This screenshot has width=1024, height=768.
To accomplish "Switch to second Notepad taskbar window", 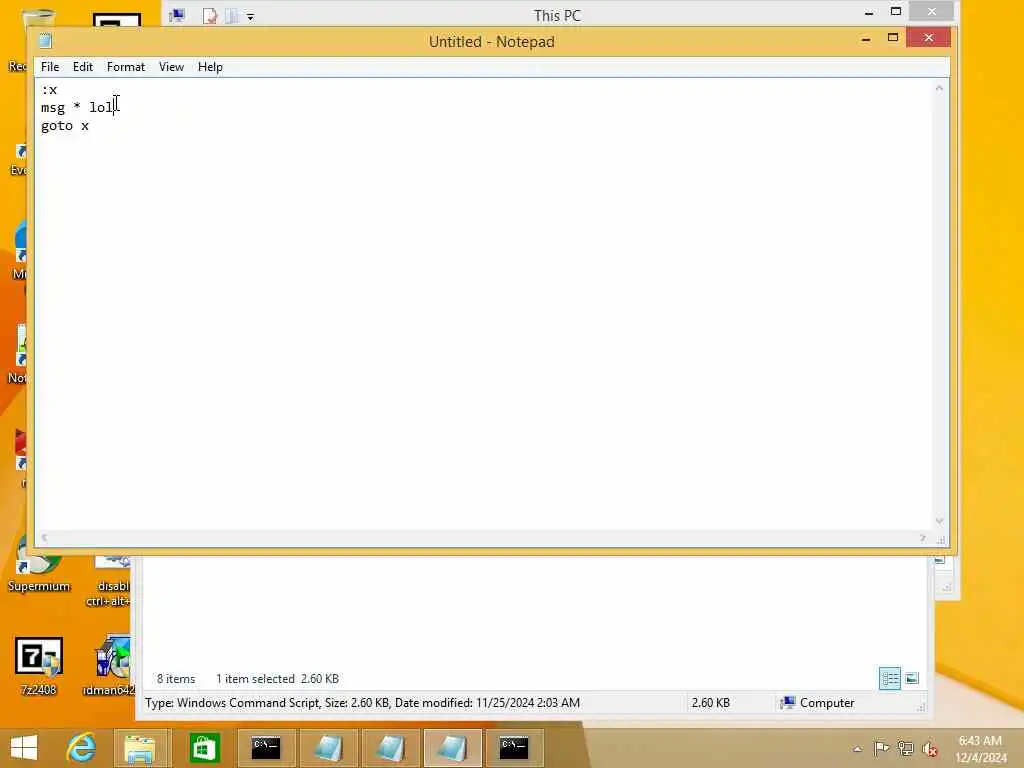I will (x=390, y=748).
